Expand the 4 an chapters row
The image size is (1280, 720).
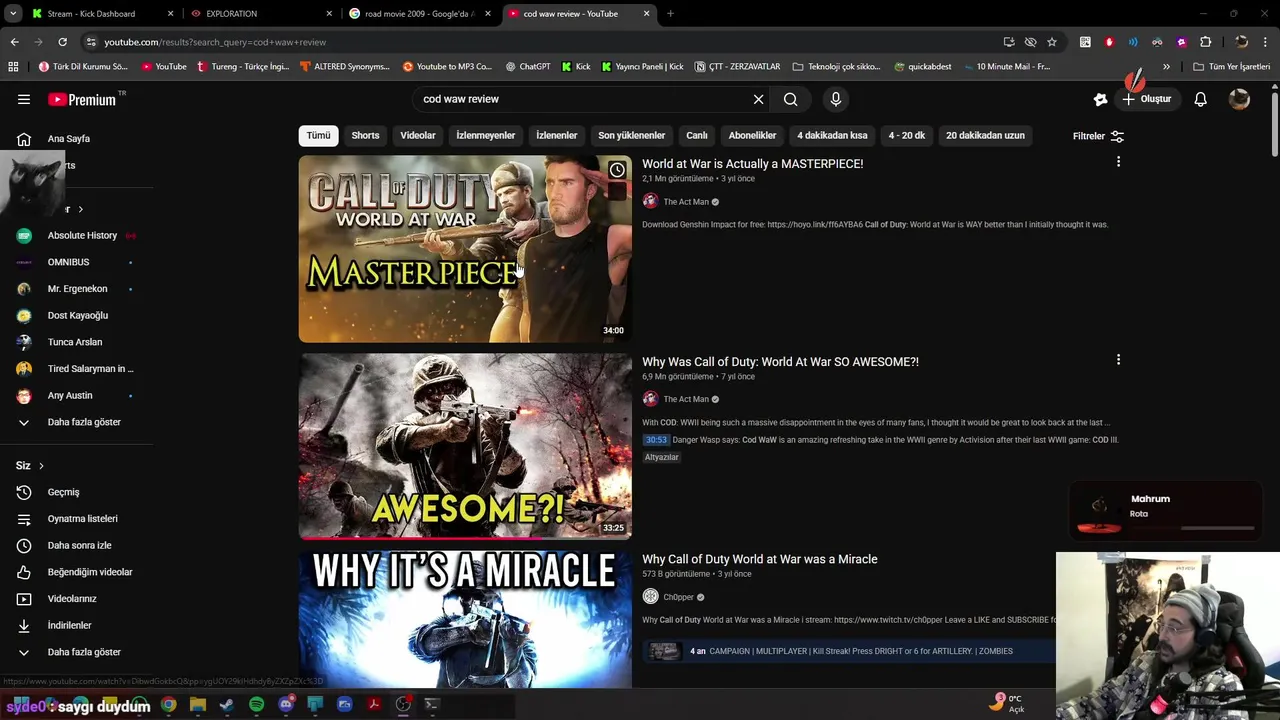[848, 651]
